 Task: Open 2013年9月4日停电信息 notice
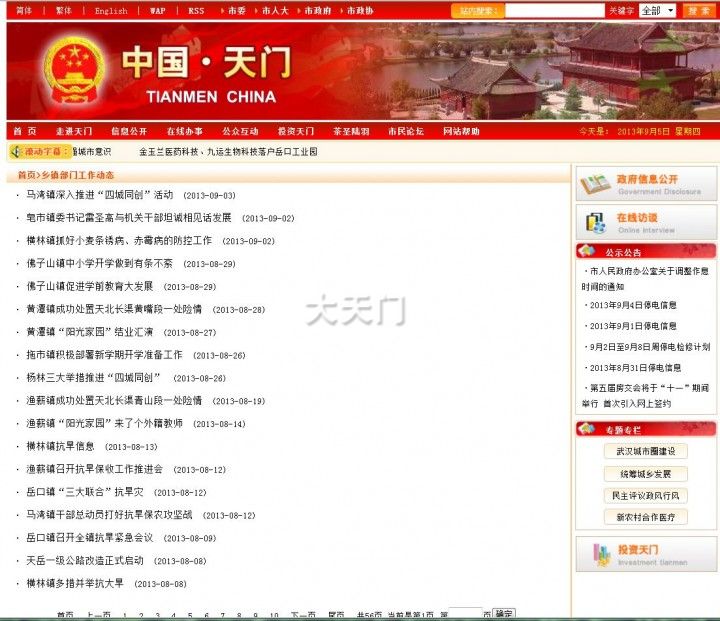point(633,306)
